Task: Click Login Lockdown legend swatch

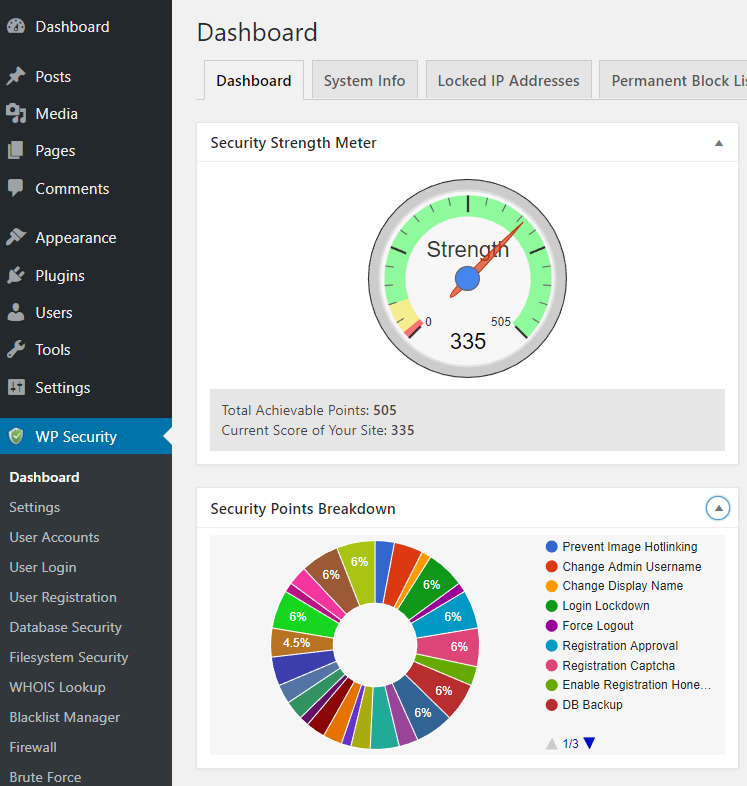Action: point(551,606)
